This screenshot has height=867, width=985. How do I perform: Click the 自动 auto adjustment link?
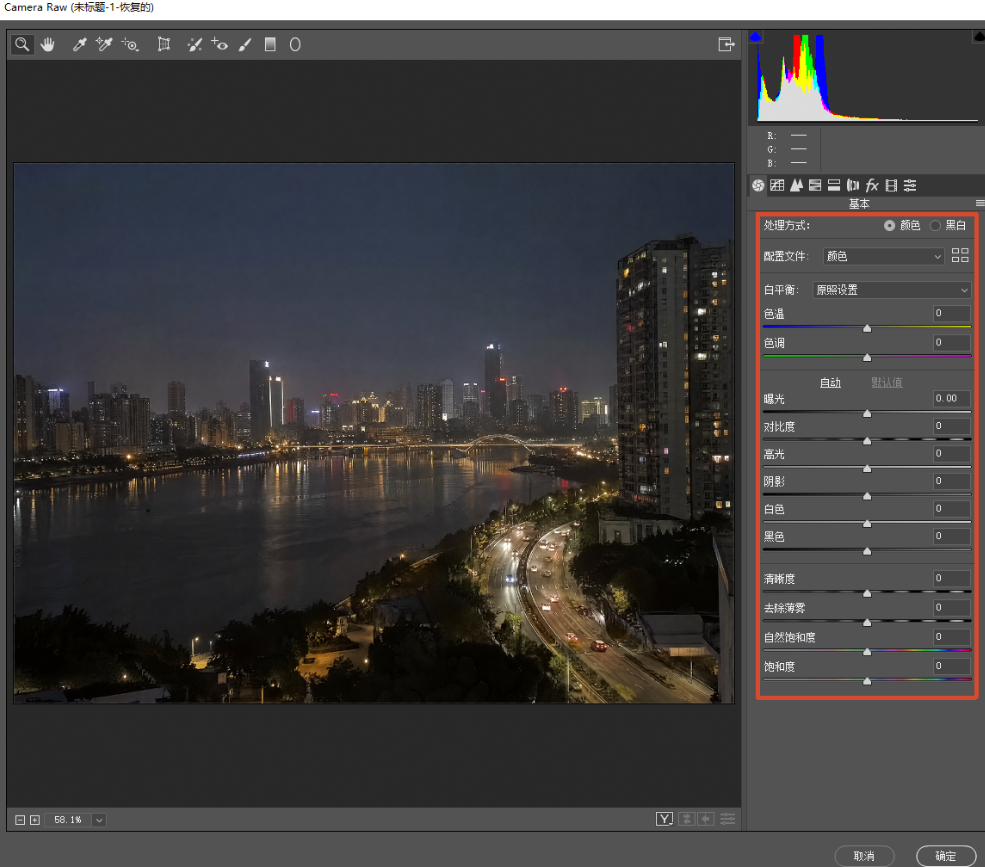[x=830, y=383]
